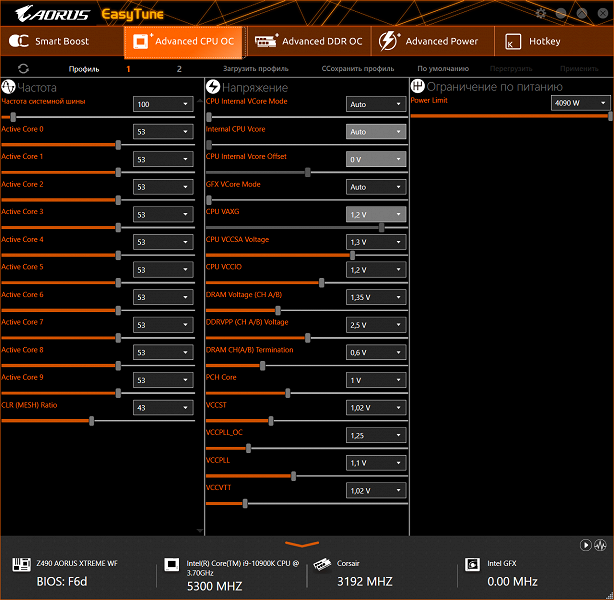Screen dimensions: 614x600
Task: Click the Напряжение lightning section icon
Action: pyautogui.click(x=213, y=87)
